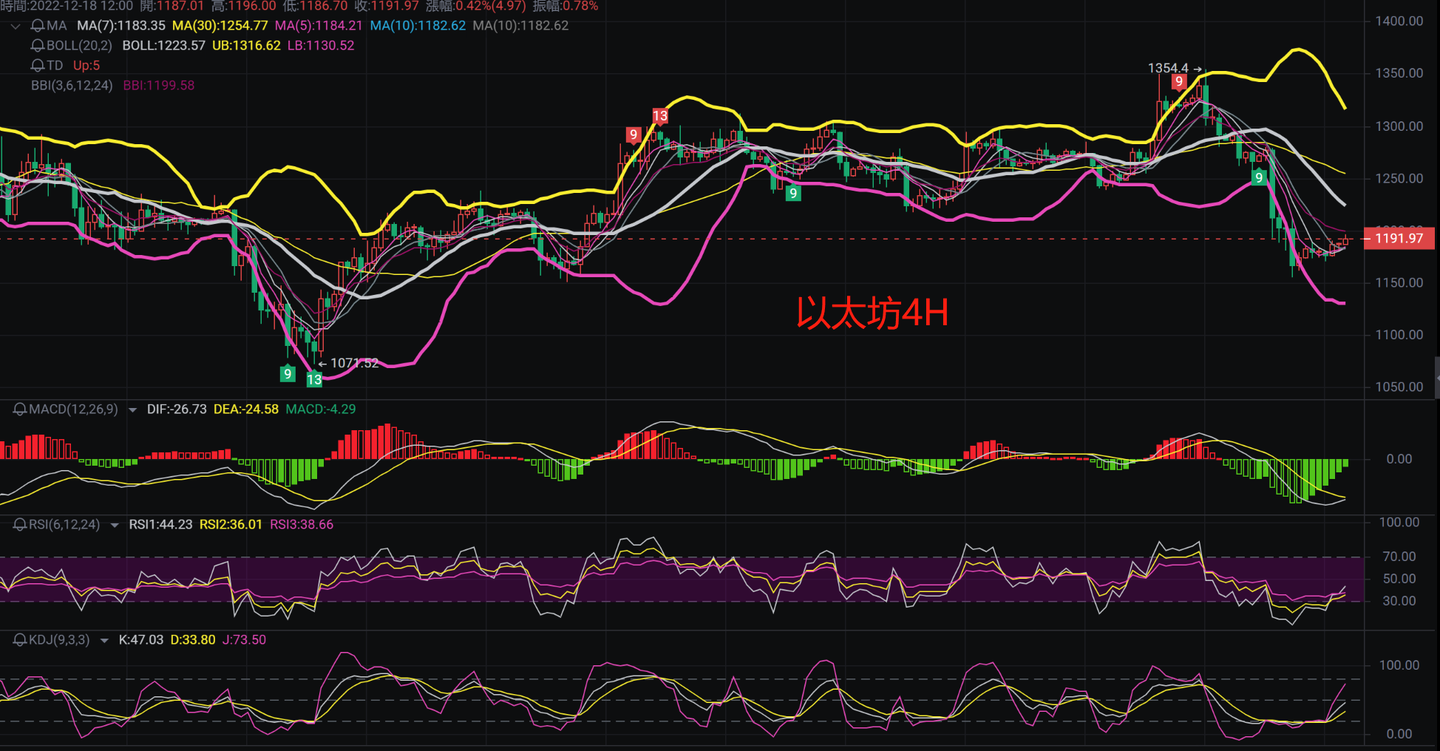This screenshot has height=751, width=1440.
Task: Click the green 13 TD sequence marker
Action: pos(314,379)
